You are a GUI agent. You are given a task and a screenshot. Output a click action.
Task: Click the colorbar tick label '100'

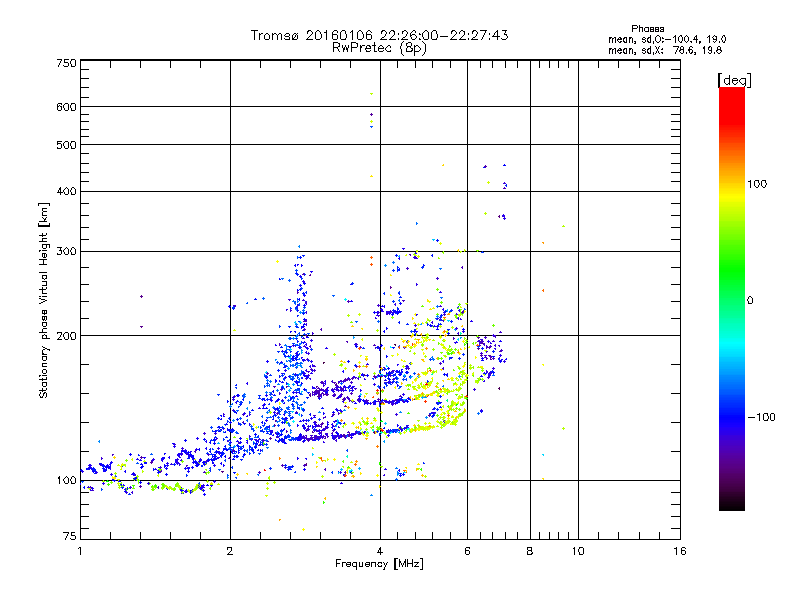coord(757,184)
